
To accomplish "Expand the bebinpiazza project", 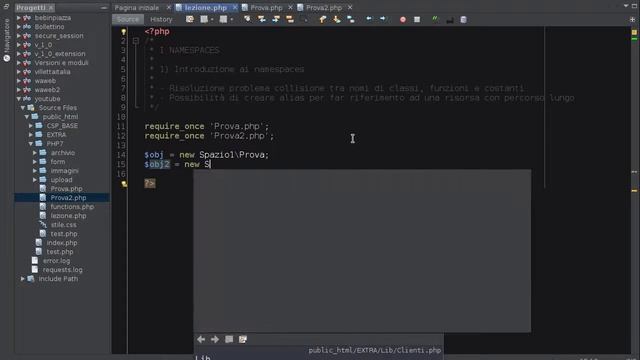I will (18, 18).
